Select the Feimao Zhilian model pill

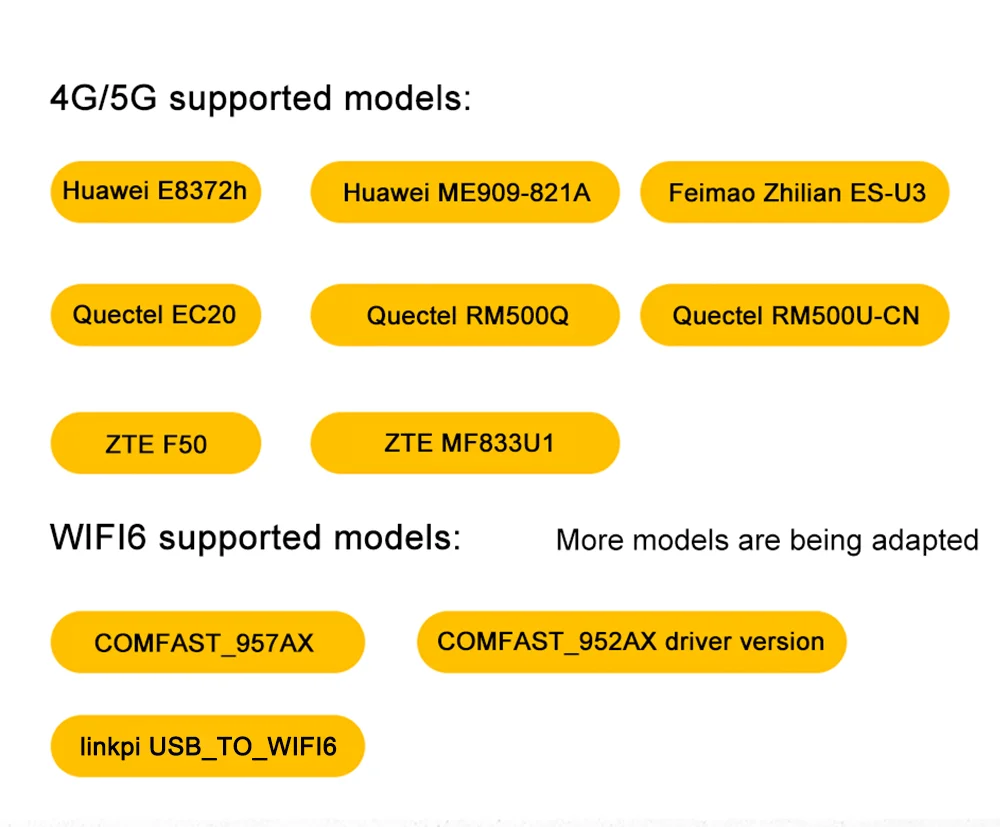tap(794, 192)
